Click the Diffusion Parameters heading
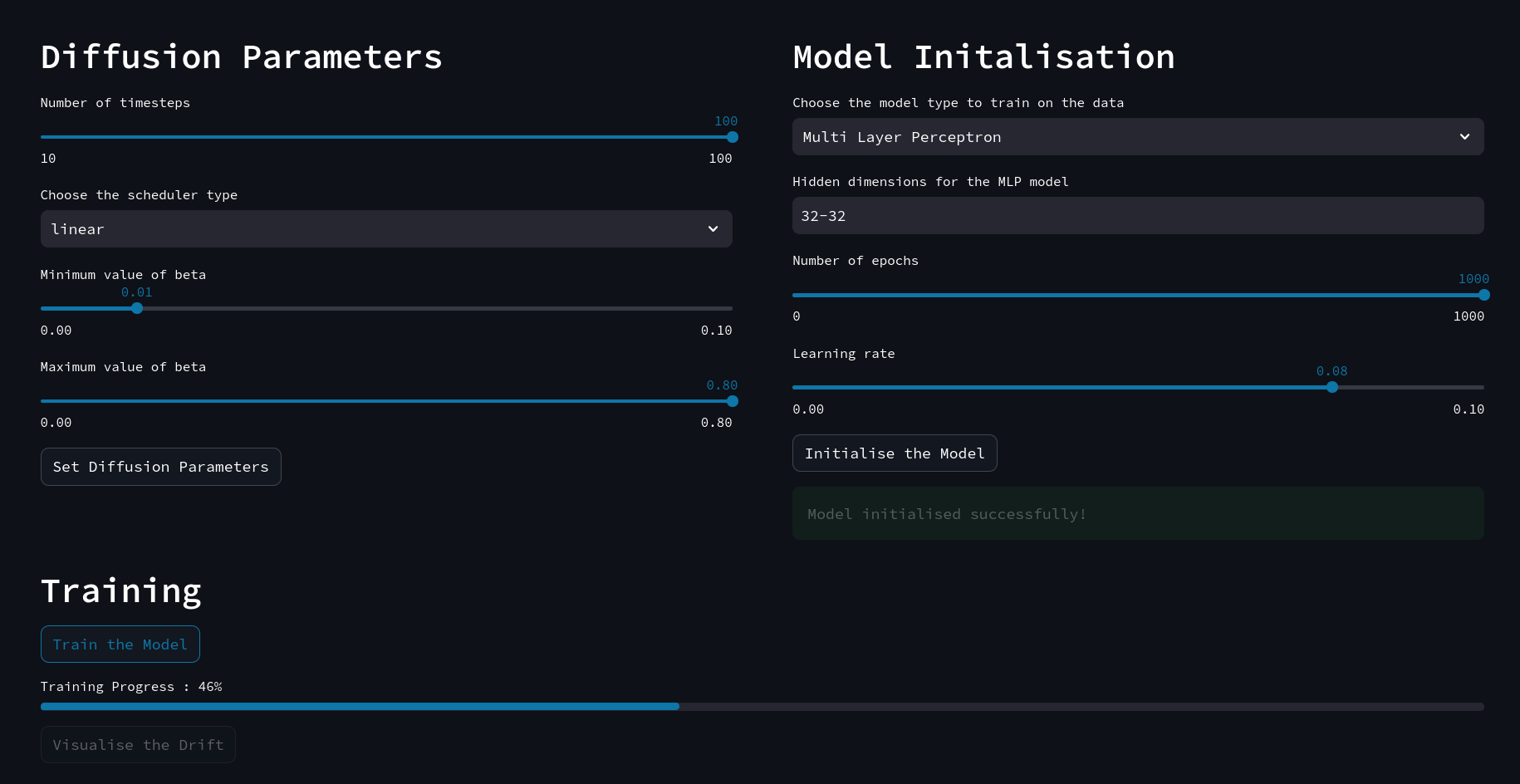Viewport: 1520px width, 784px height. pos(242,57)
